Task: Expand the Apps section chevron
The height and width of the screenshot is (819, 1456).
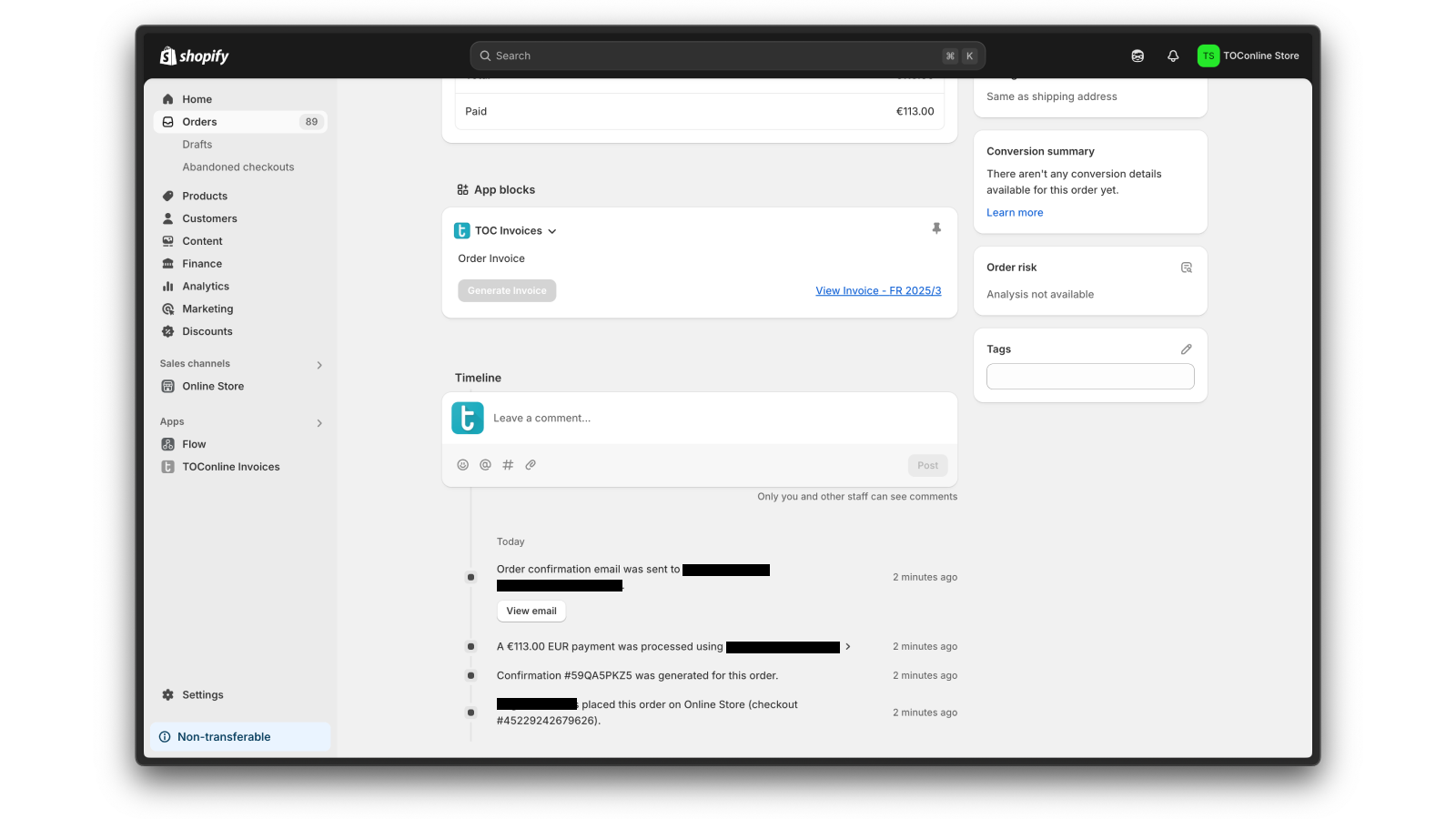Action: click(x=319, y=423)
